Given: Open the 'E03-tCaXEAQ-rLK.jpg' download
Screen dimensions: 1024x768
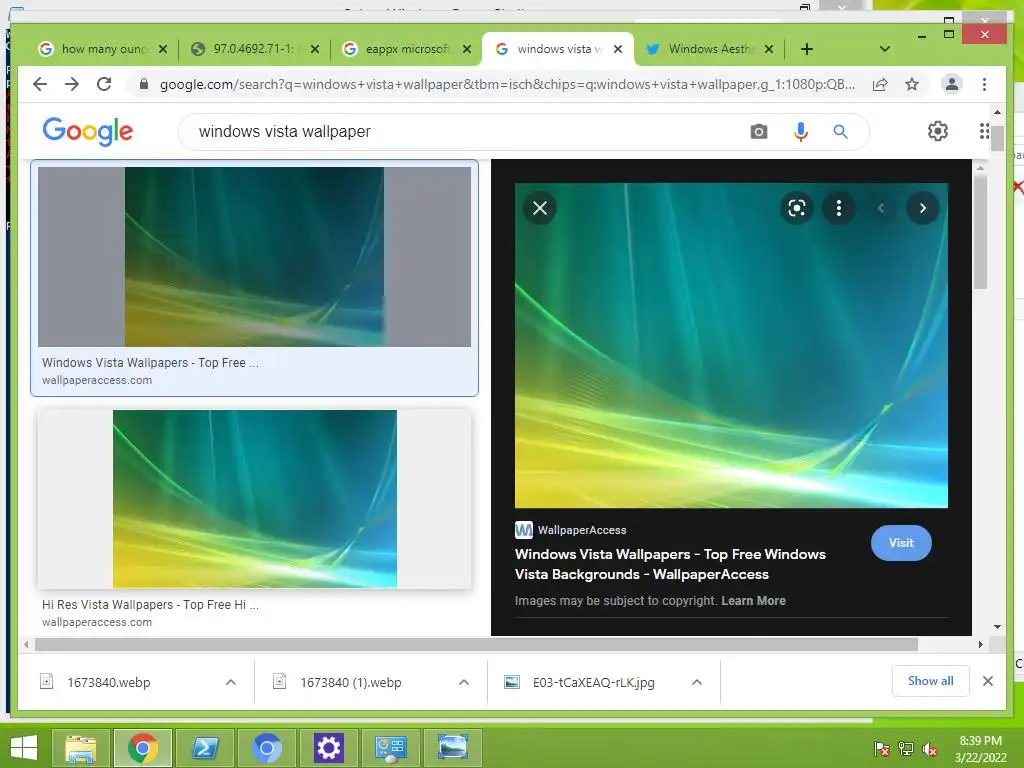Looking at the screenshot, I should click(x=592, y=682).
